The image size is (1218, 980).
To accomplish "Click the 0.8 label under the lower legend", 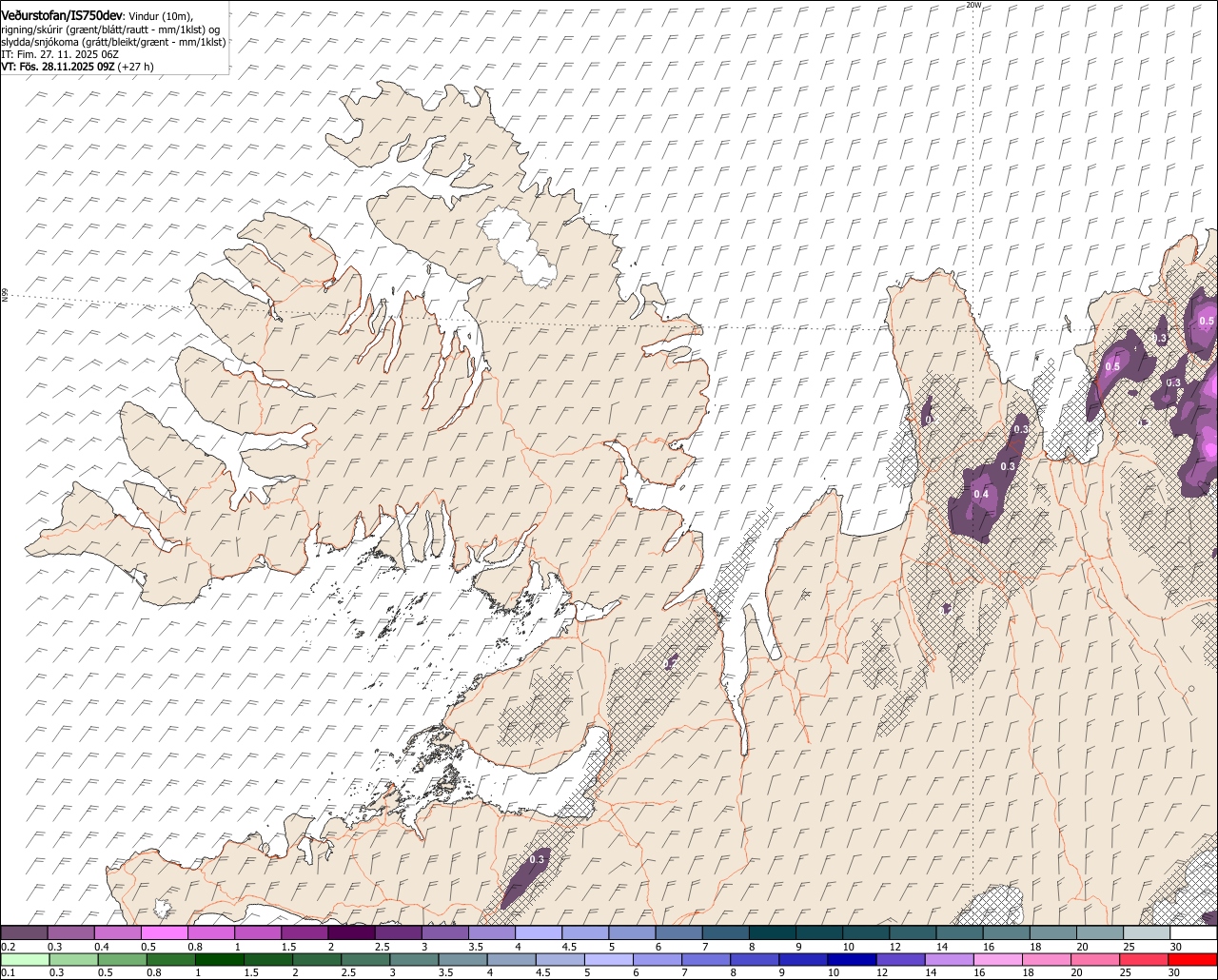I will [154, 972].
